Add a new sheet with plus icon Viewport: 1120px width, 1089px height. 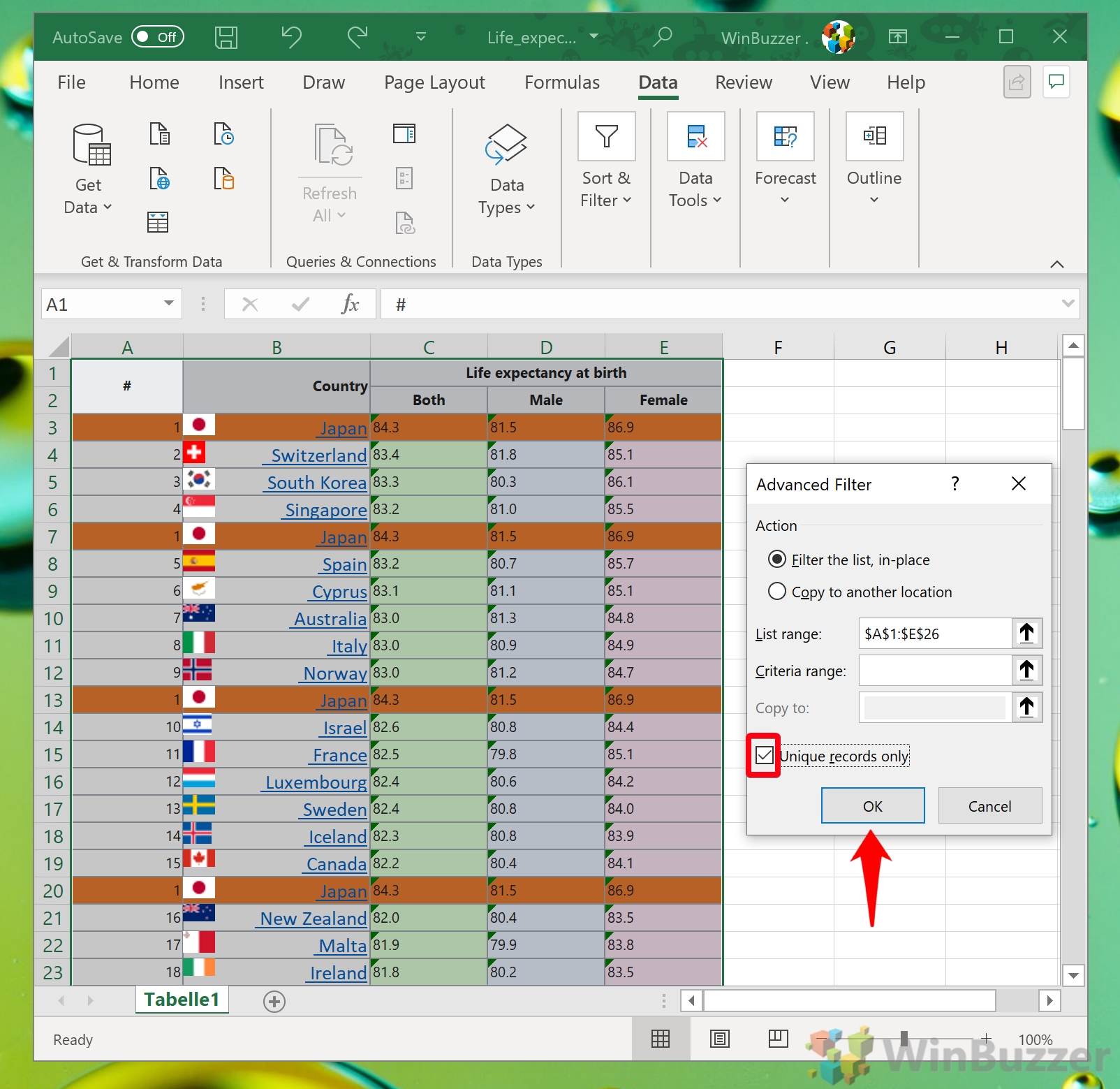coord(274,1001)
